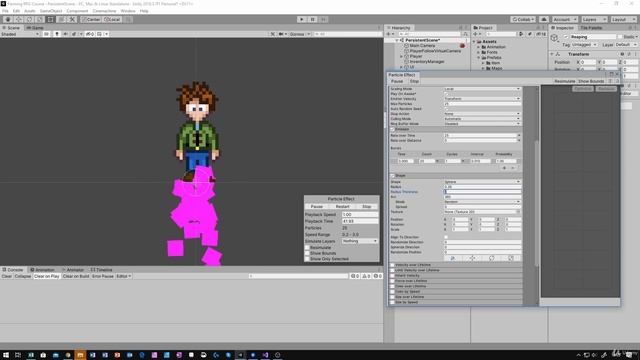Toggle scene audio in Scene toolbar

tap(65, 34)
